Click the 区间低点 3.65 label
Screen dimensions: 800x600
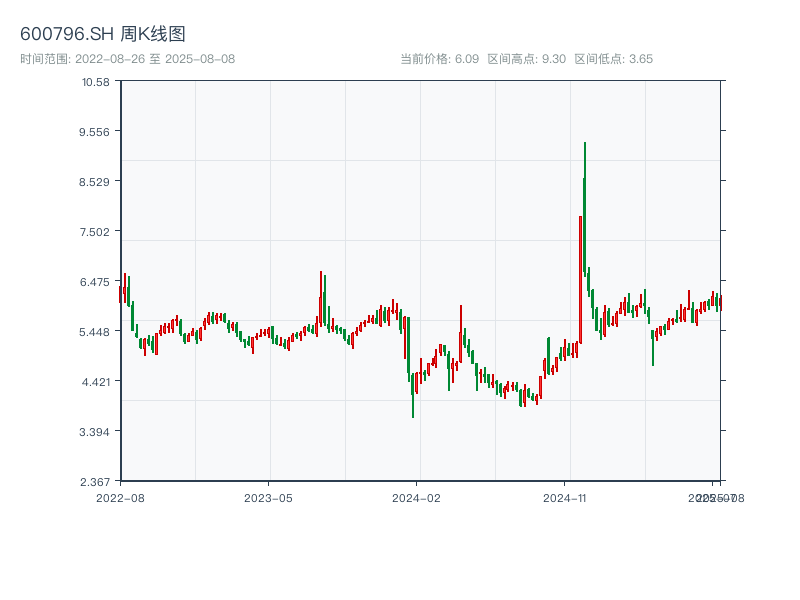tap(613, 59)
